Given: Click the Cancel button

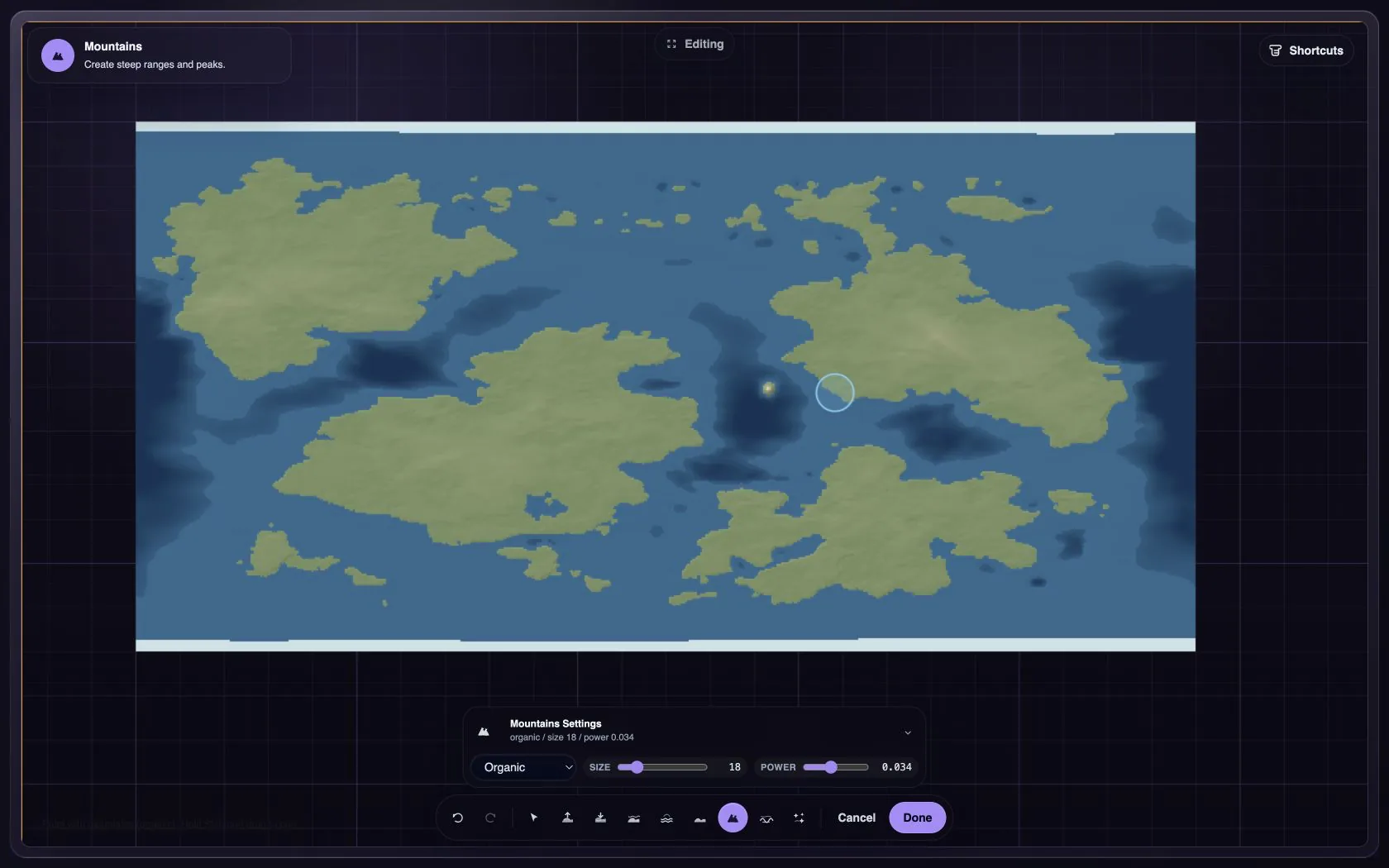Looking at the screenshot, I should click(x=856, y=818).
